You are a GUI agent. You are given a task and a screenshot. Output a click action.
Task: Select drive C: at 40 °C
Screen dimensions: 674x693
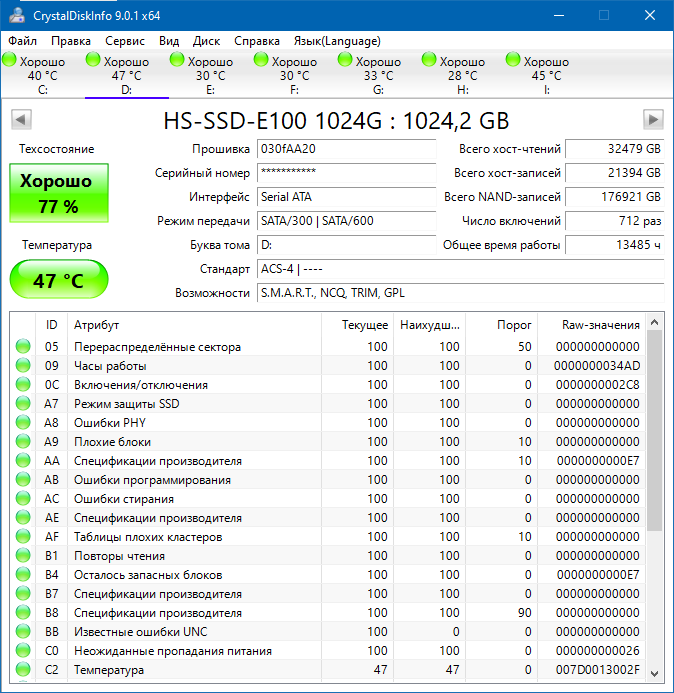pyautogui.click(x=42, y=75)
